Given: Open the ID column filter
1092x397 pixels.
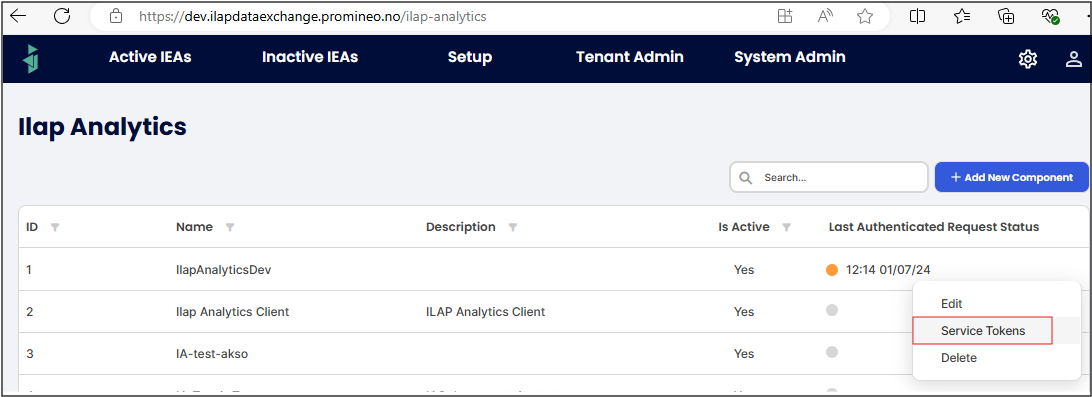Looking at the screenshot, I should [55, 227].
